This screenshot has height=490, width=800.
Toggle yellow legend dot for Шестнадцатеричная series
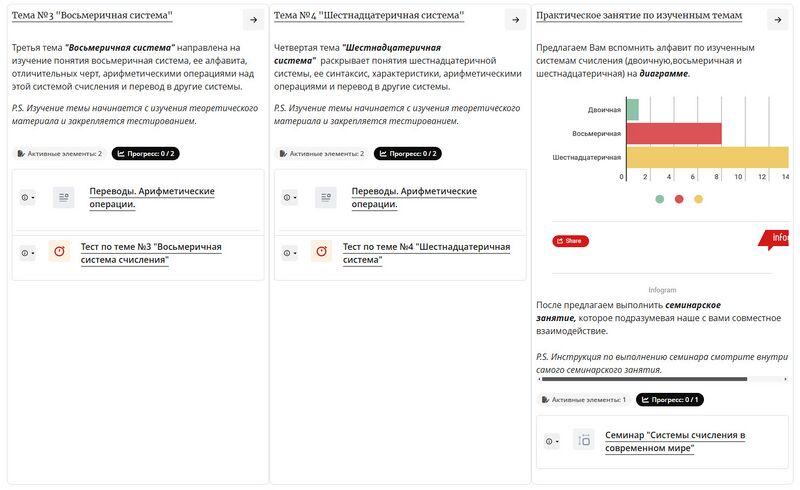tap(698, 199)
